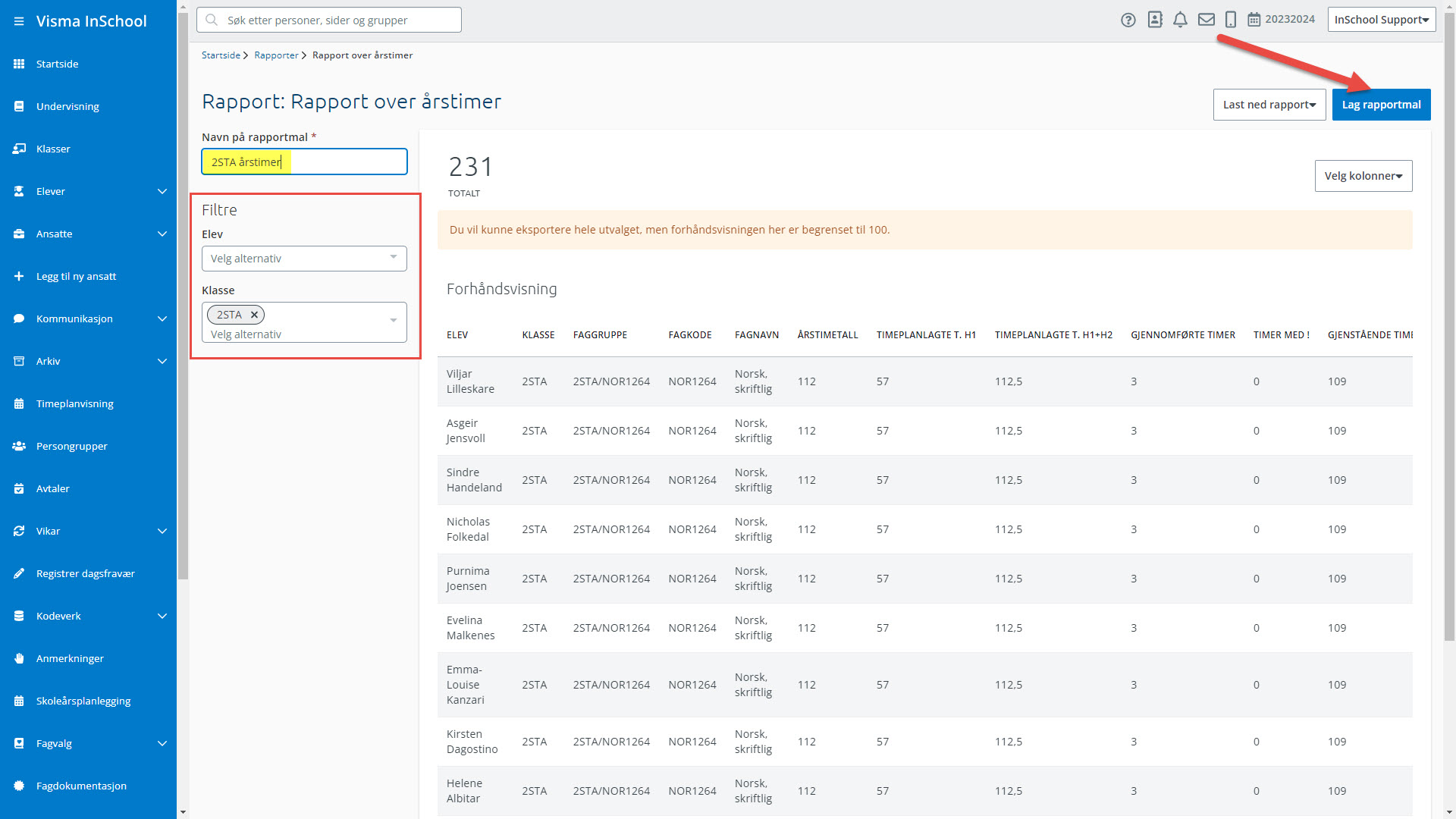The image size is (1456, 819).
Task: Click the Elever sidebar icon
Action: coord(19,191)
